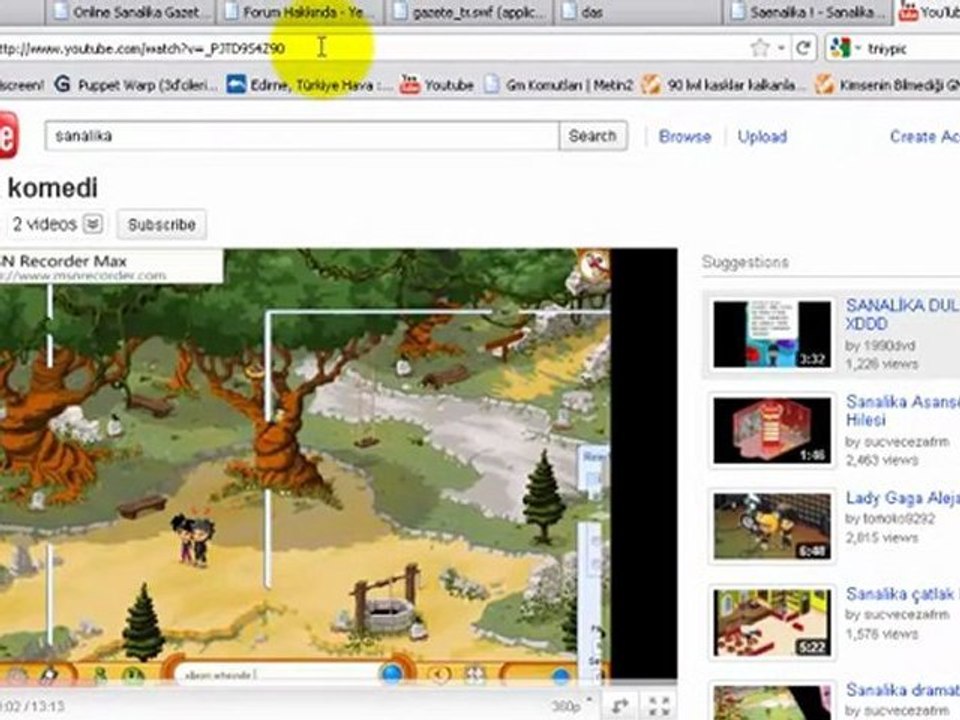Enter fullscreen with the fullscreen icon

tap(659, 706)
